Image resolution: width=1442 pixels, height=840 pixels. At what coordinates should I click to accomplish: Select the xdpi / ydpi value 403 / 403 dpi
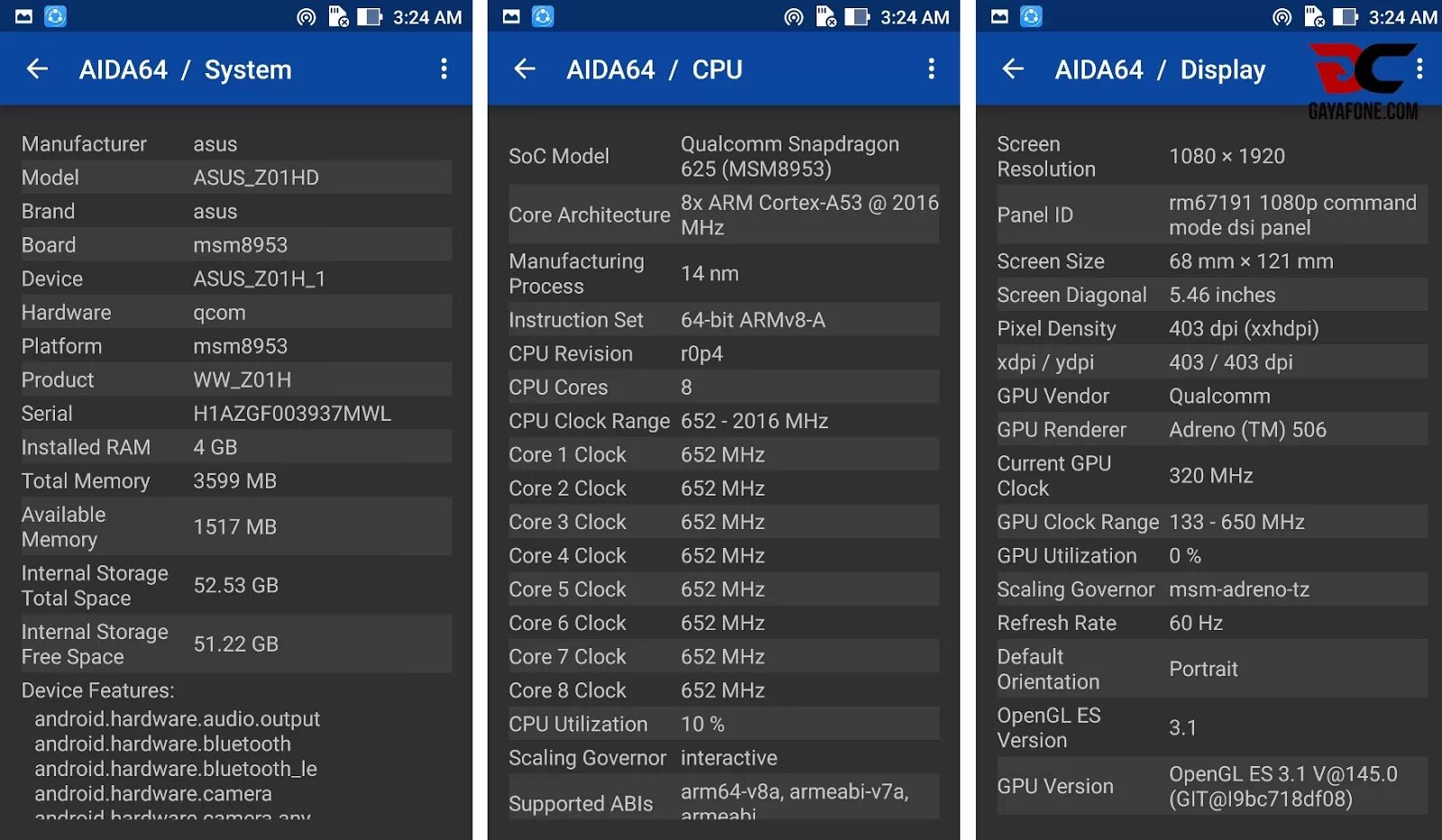(x=1230, y=362)
